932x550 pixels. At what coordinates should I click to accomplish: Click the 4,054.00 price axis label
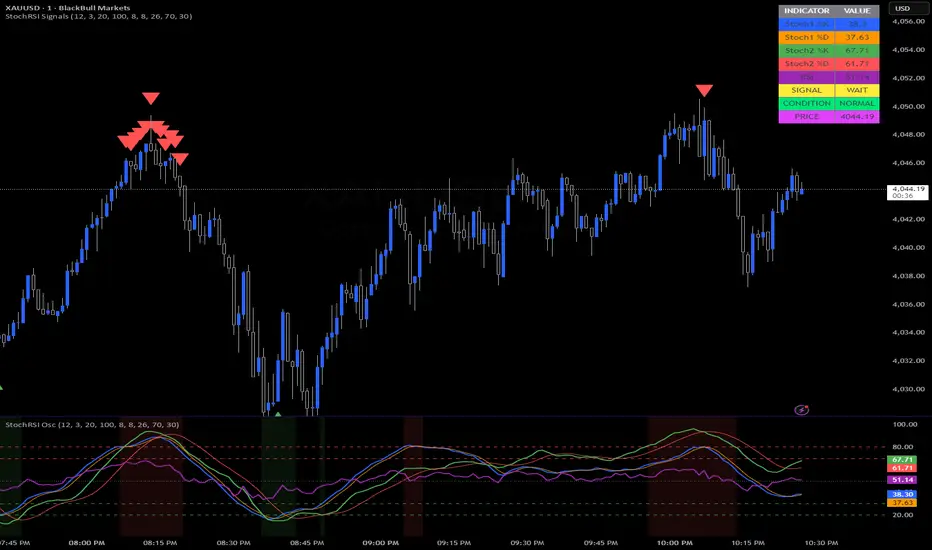click(908, 50)
